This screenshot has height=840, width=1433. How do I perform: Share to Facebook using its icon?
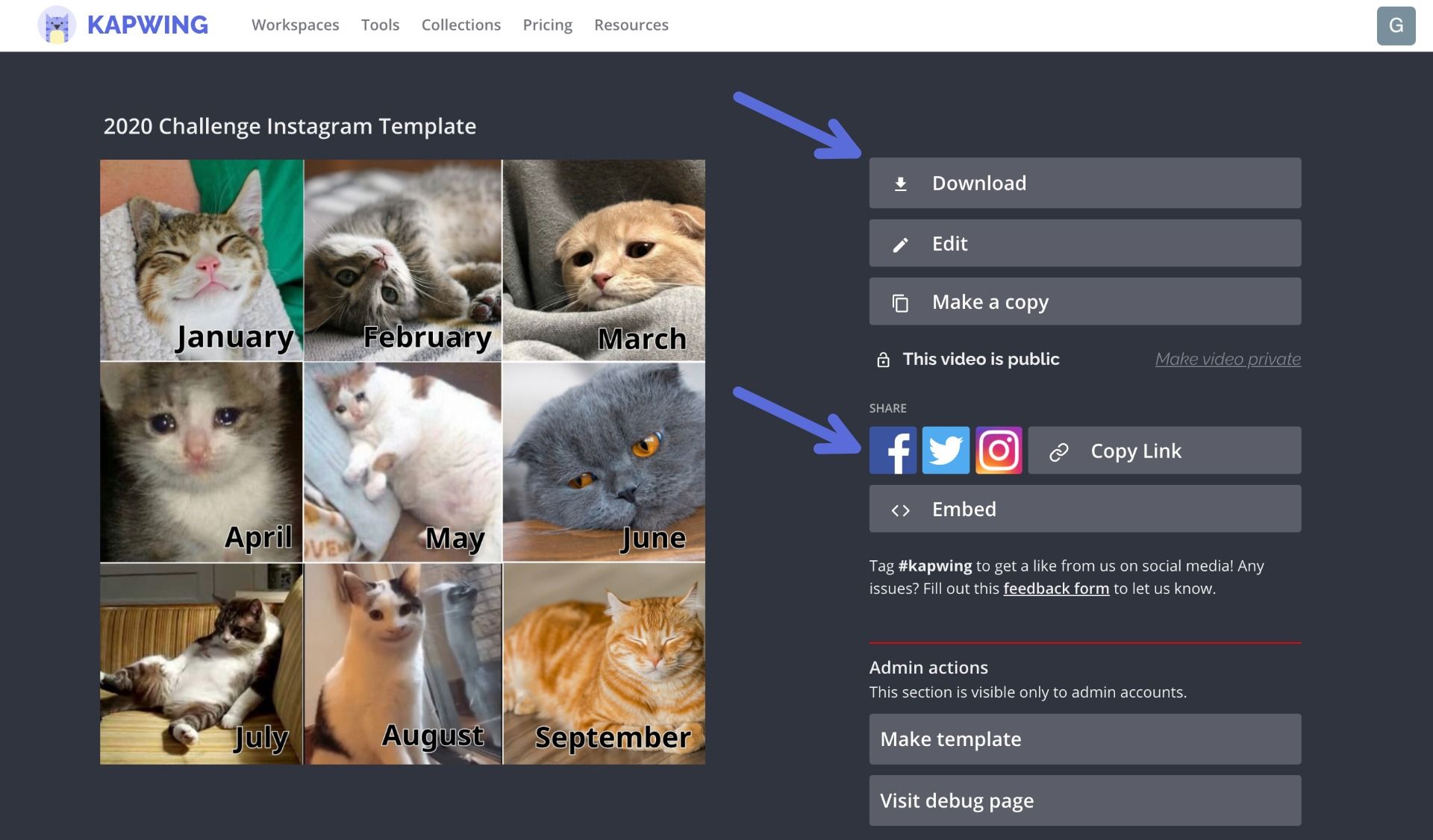click(893, 451)
